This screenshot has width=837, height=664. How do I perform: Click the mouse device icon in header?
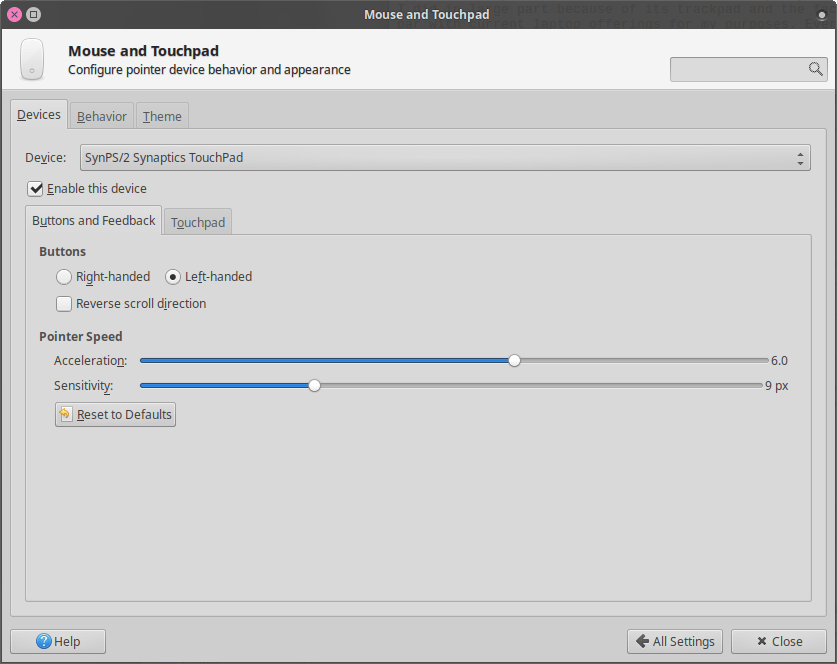click(31, 59)
